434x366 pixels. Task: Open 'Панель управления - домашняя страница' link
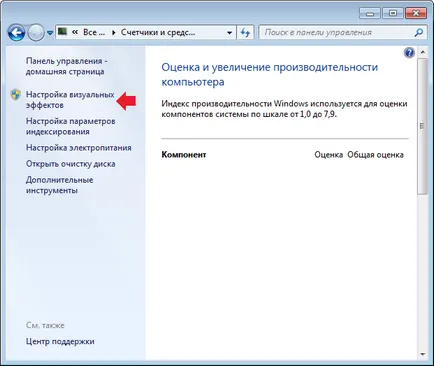(x=67, y=66)
